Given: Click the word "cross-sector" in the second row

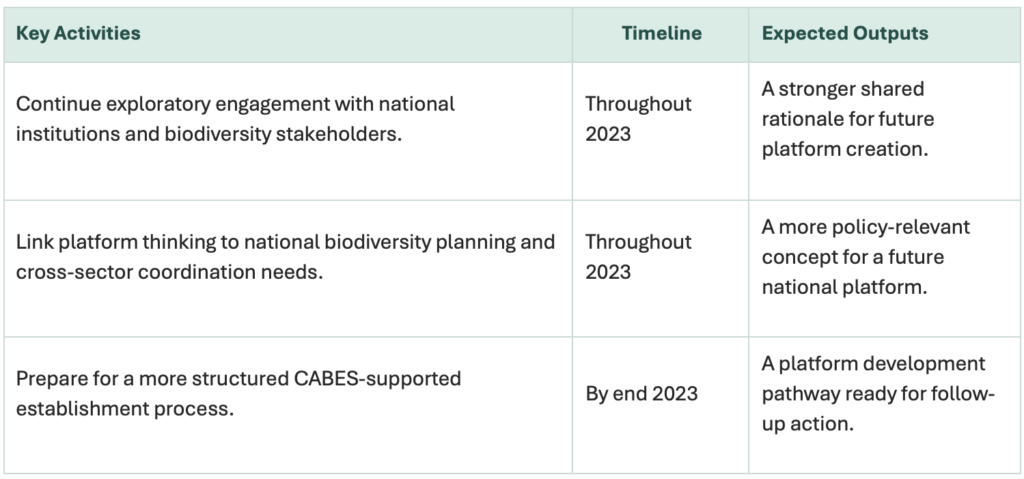Looking at the screenshot, I should [x=66, y=271].
